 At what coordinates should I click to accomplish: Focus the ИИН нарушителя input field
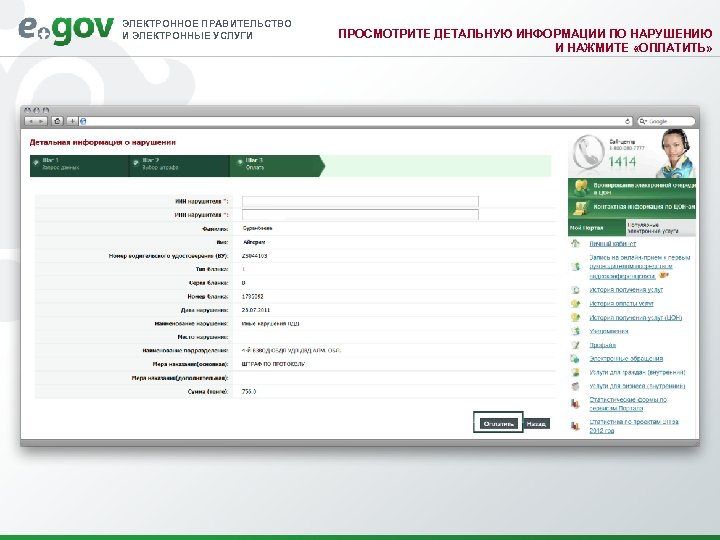click(360, 201)
